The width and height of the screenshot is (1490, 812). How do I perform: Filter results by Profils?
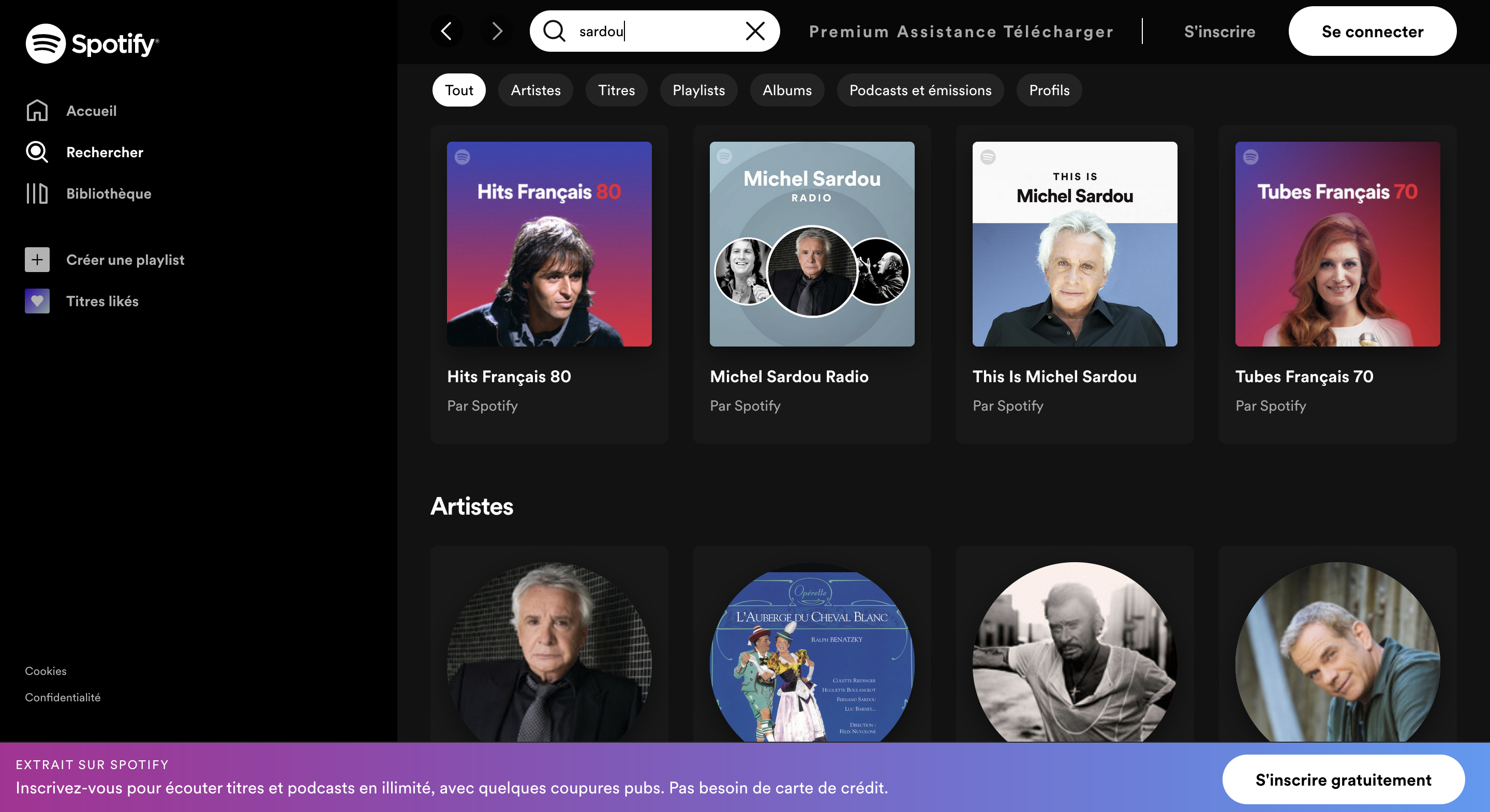pos(1049,90)
